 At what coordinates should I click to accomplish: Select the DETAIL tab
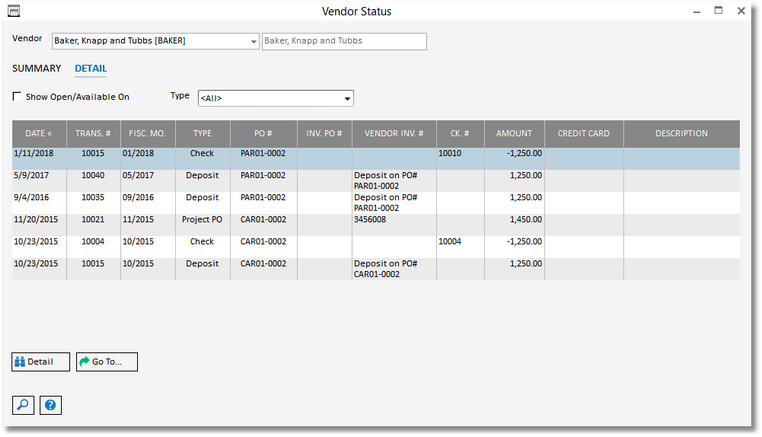[x=91, y=69]
